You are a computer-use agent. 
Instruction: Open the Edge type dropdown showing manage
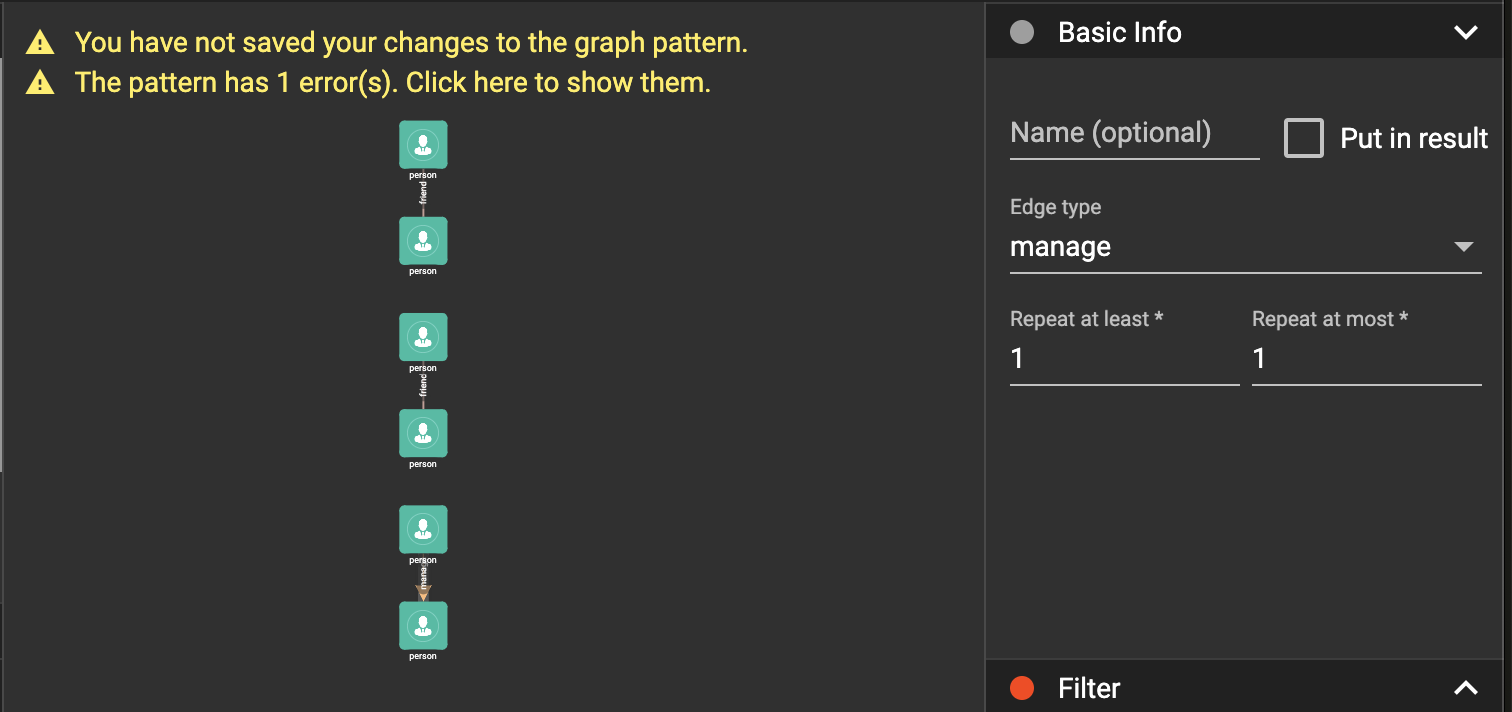1245,247
